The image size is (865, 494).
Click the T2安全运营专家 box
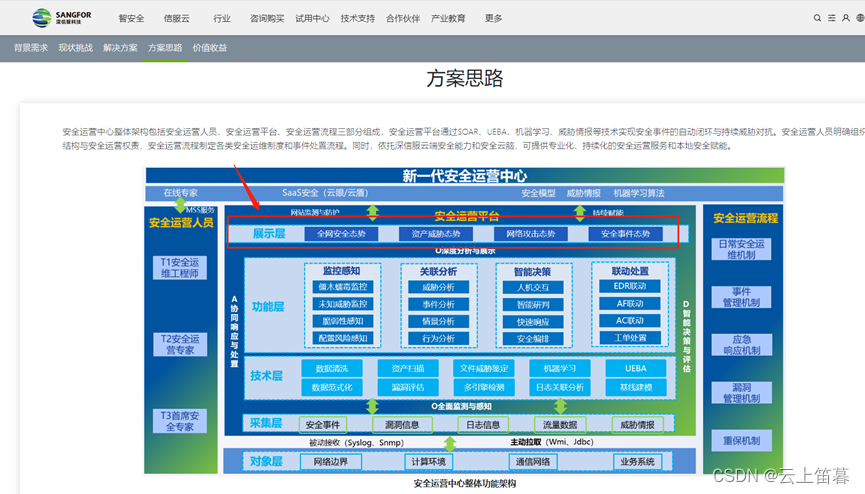pyautogui.click(x=180, y=344)
